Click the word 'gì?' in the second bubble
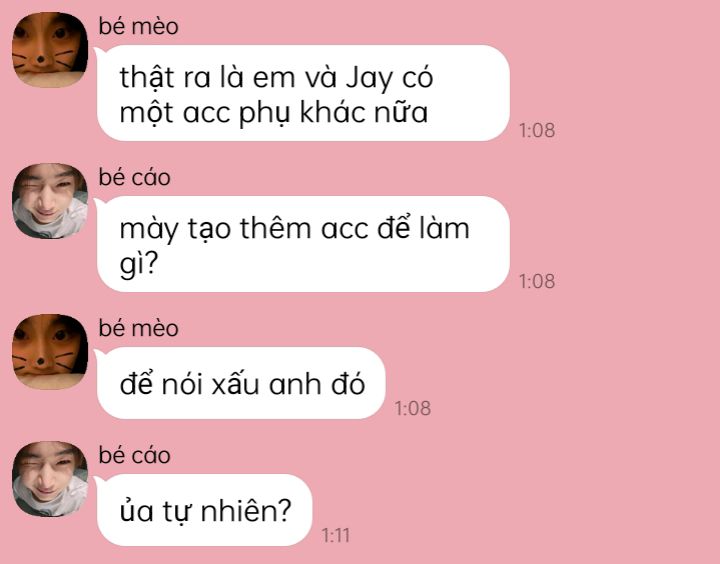The height and width of the screenshot is (564, 720). pos(139,264)
